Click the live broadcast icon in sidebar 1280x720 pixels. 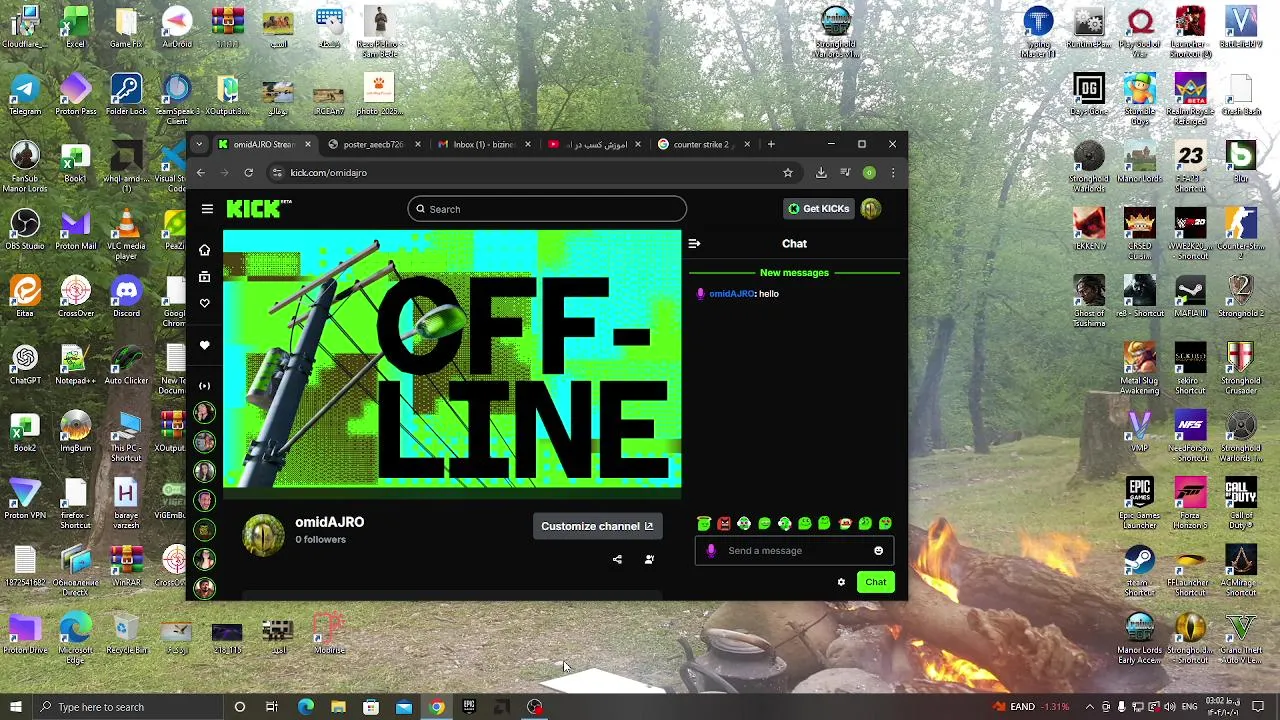(x=205, y=386)
